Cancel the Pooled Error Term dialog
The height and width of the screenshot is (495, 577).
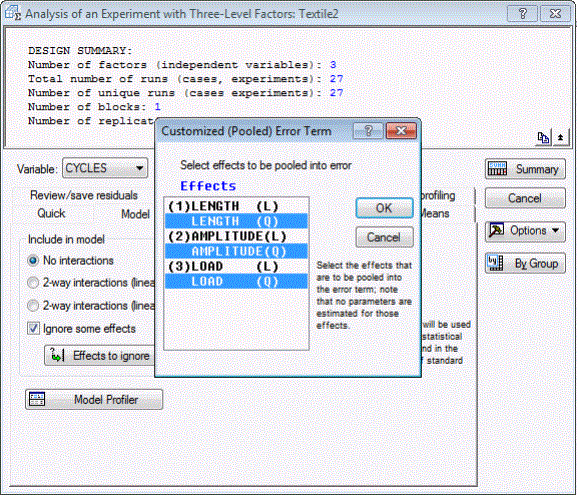pyautogui.click(x=384, y=237)
